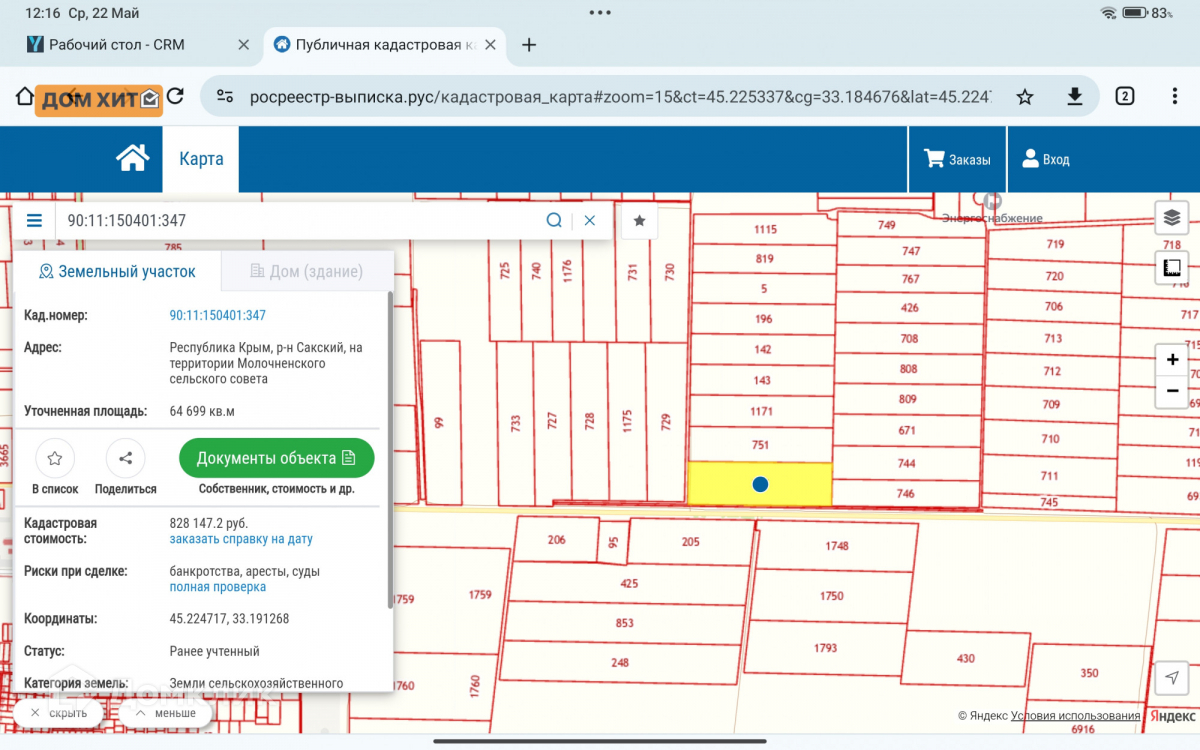Close the Рабочий стол - CRM tab
Image resolution: width=1200 pixels, height=750 pixels.
[x=243, y=45]
